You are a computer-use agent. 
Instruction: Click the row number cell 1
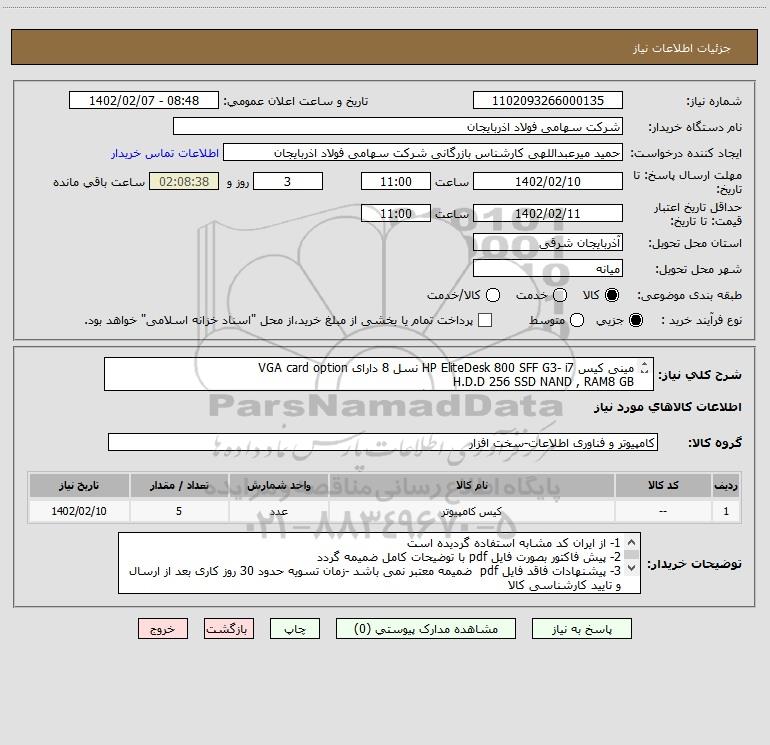coord(726,511)
